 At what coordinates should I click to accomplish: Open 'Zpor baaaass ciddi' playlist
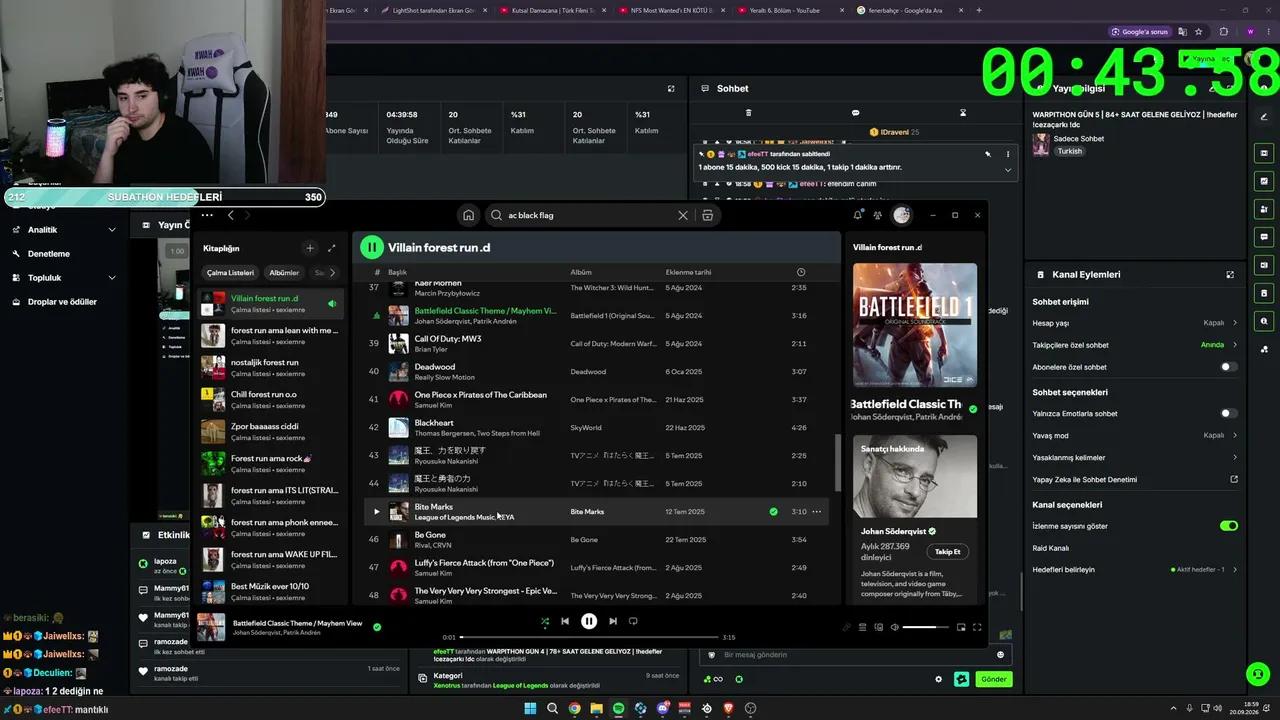point(272,433)
